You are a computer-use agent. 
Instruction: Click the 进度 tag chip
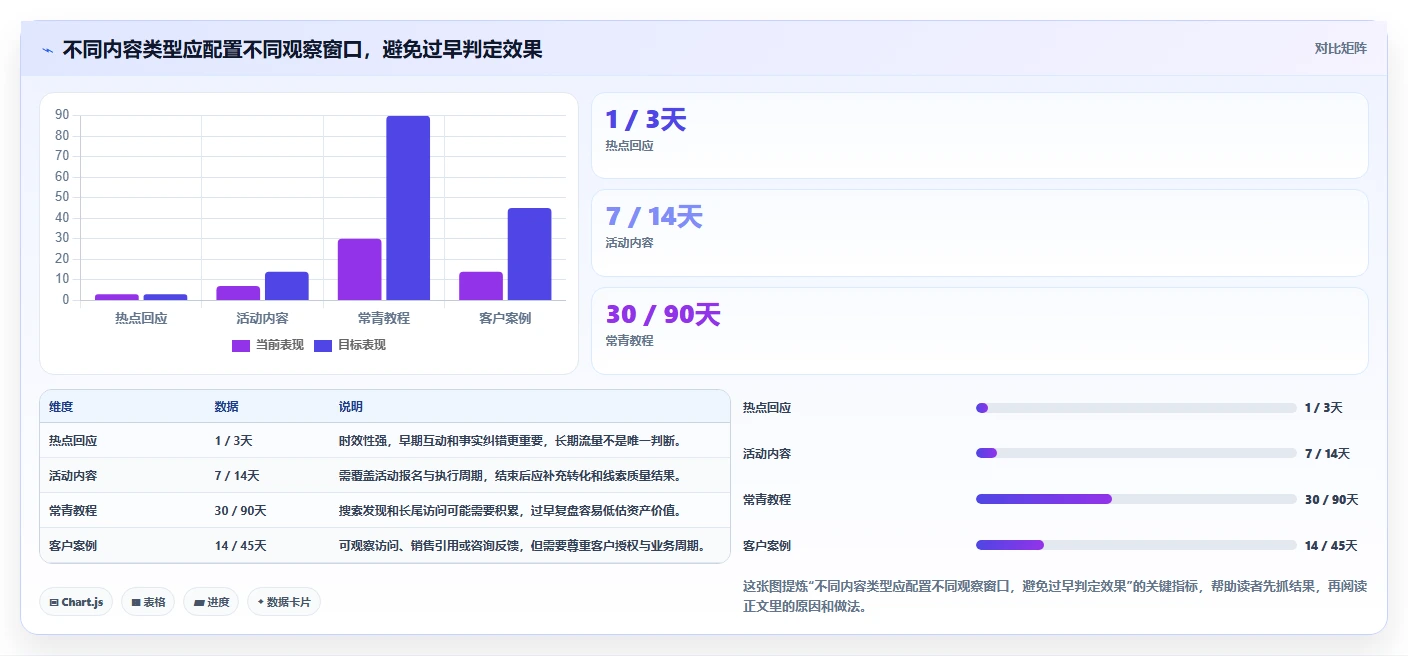coord(211,602)
